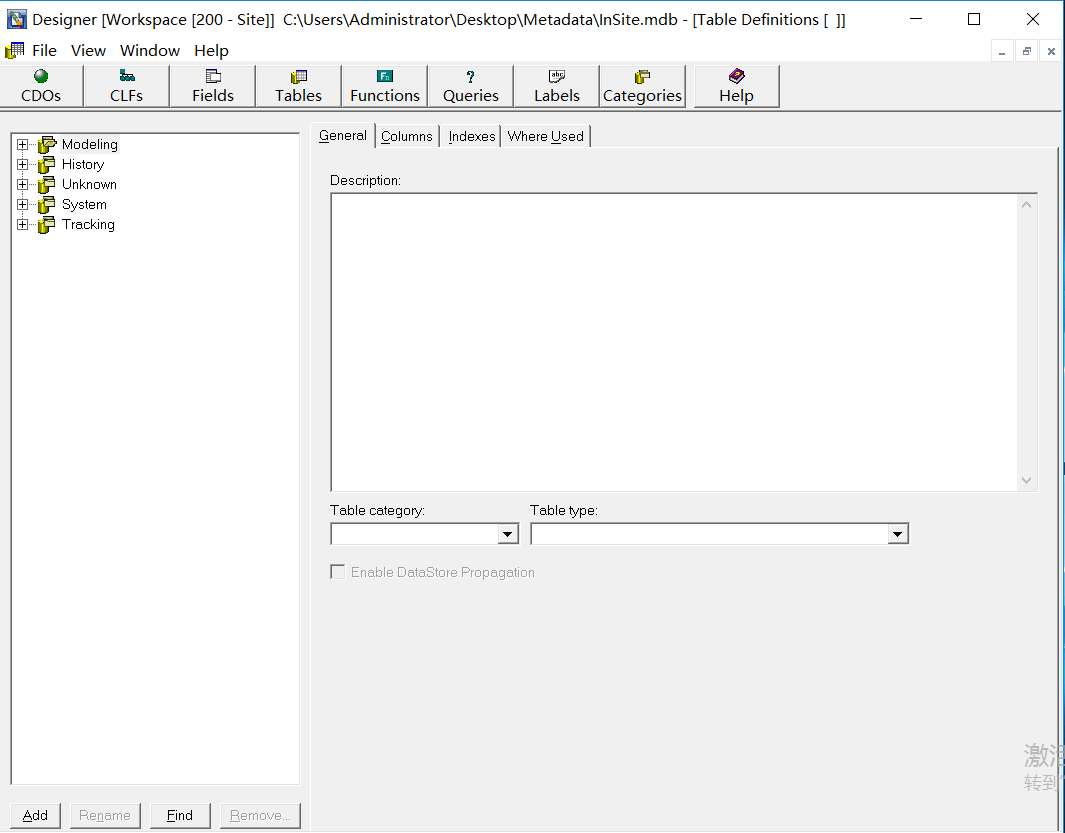This screenshot has width=1065, height=833.
Task: Expand the Modeling tree node
Action: pyautogui.click(x=22, y=145)
